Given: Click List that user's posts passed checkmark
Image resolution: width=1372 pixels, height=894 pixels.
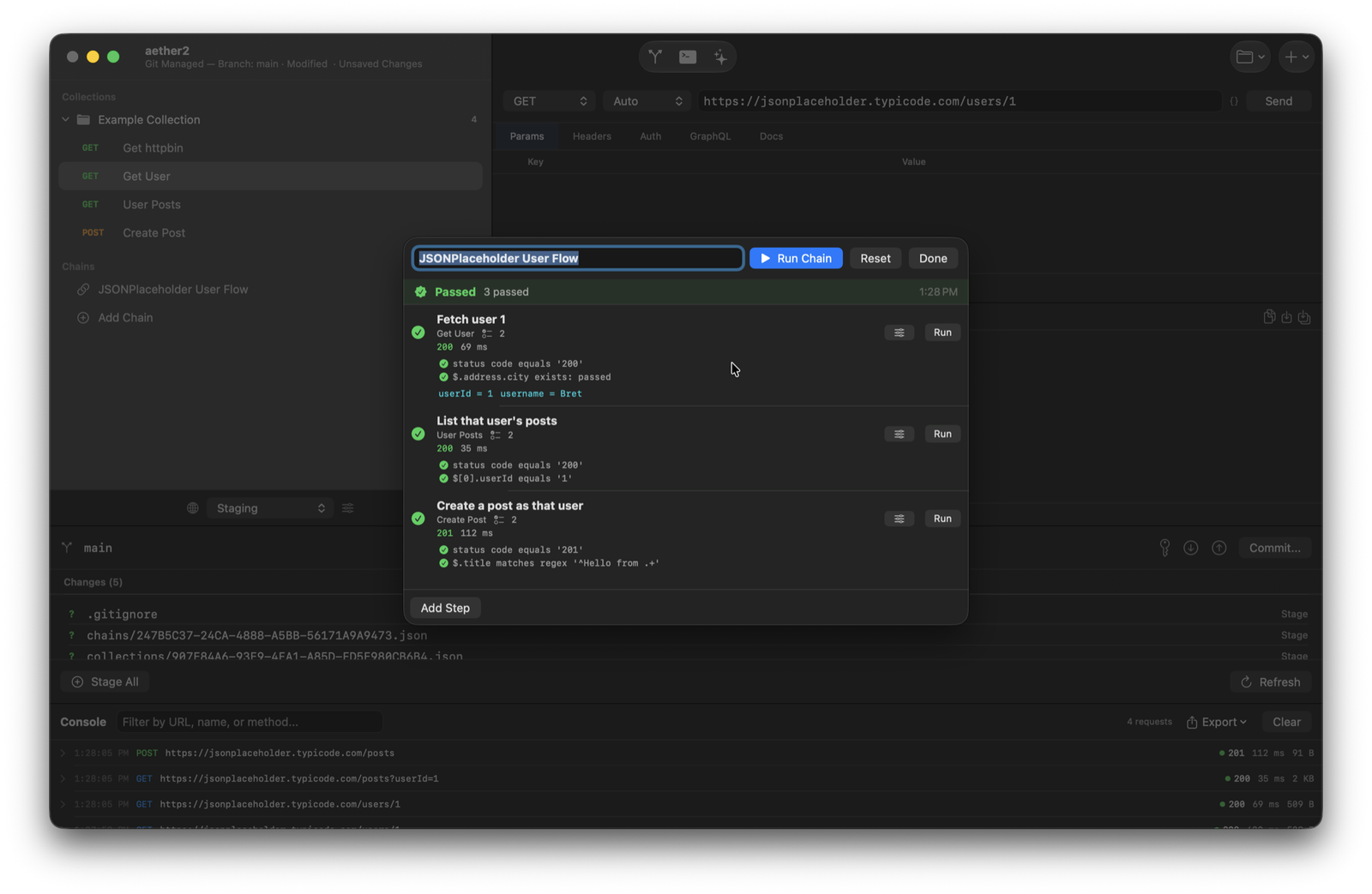Looking at the screenshot, I should [418, 434].
